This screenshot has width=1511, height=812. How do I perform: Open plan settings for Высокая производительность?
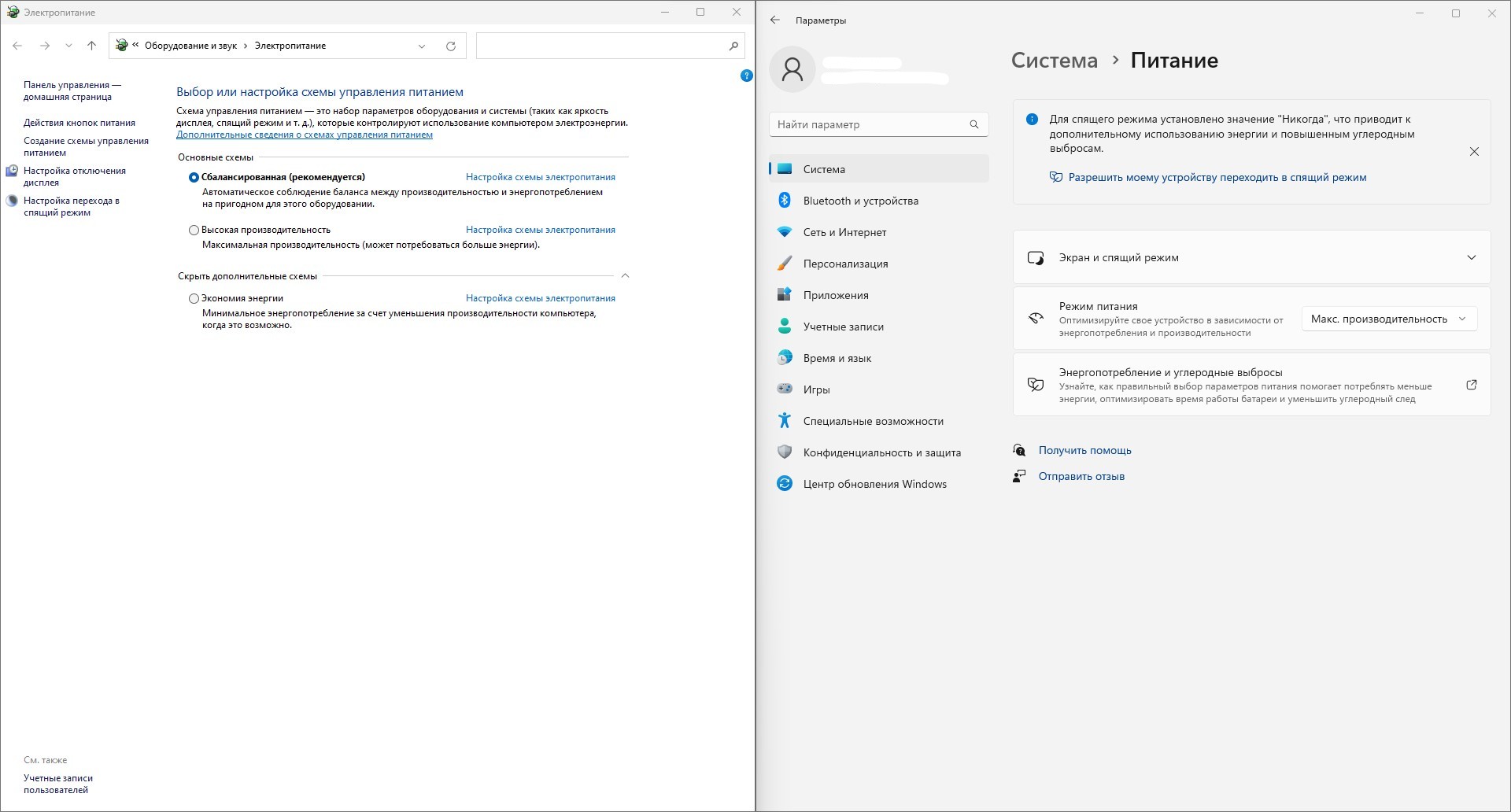[541, 230]
